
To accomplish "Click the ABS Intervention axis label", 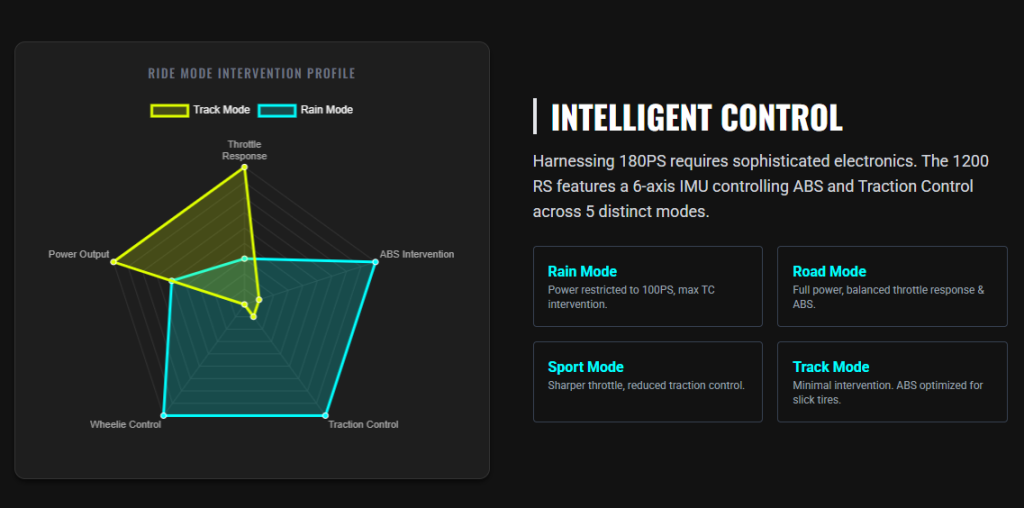I will coord(417,254).
